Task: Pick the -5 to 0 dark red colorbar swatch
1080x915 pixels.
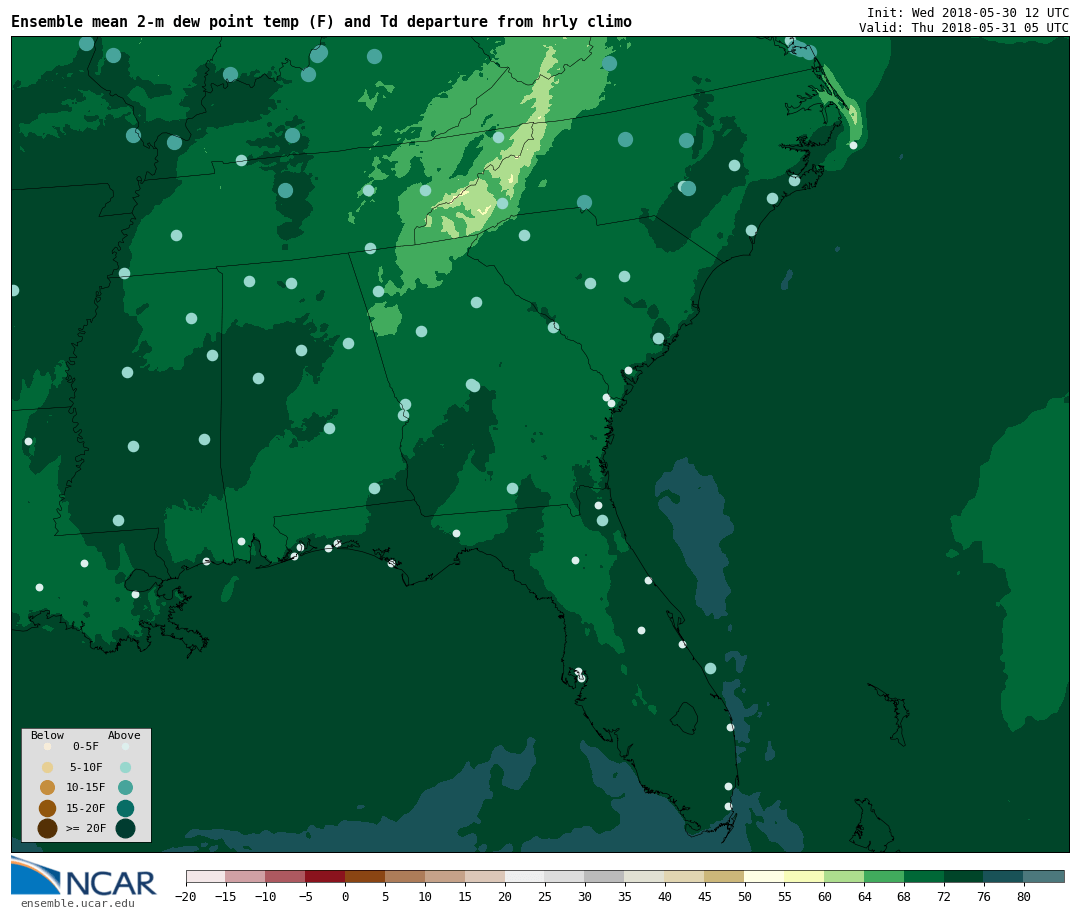Action: point(326,876)
